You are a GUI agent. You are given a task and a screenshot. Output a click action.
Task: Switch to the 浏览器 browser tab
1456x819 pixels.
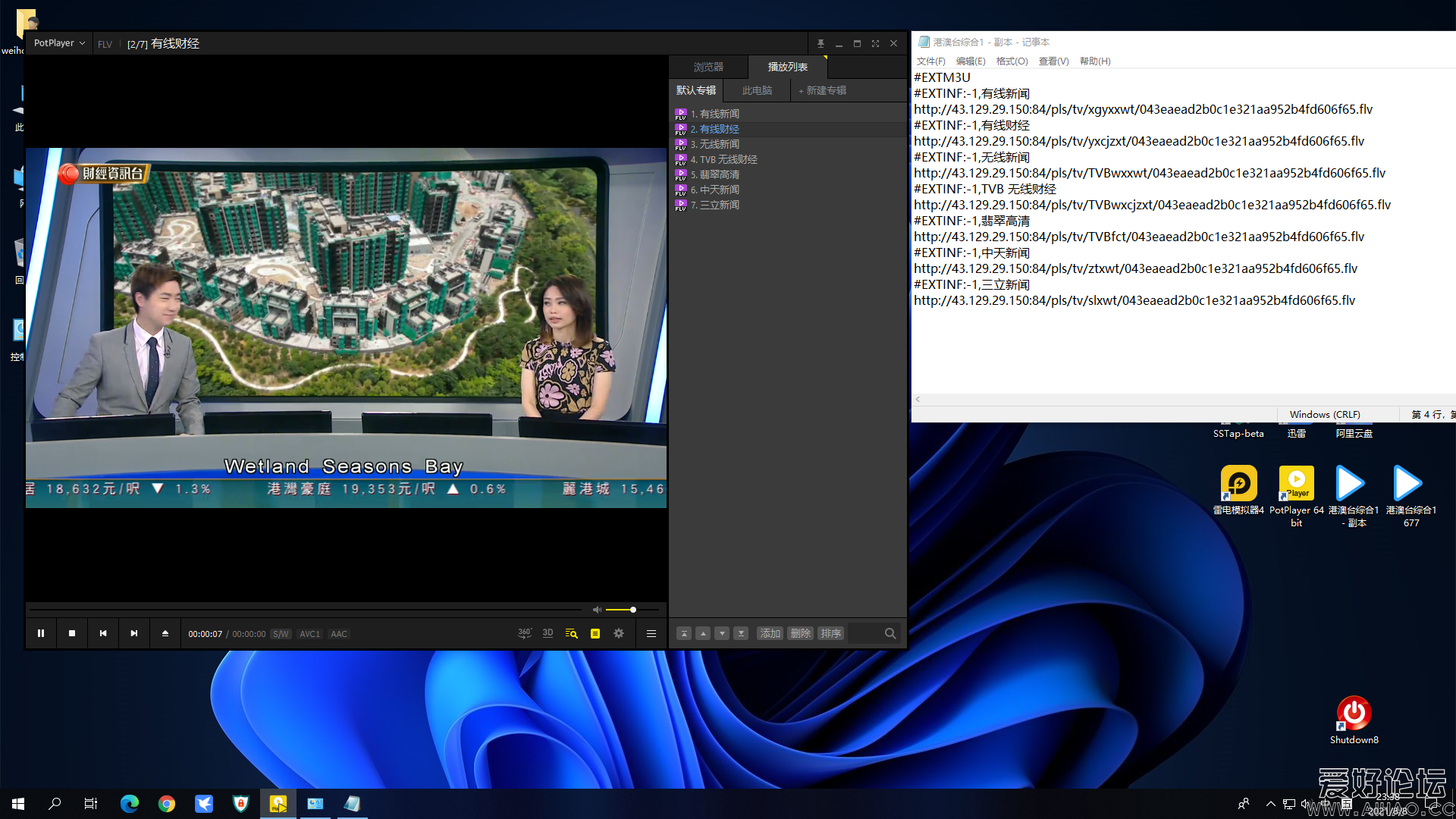point(708,67)
